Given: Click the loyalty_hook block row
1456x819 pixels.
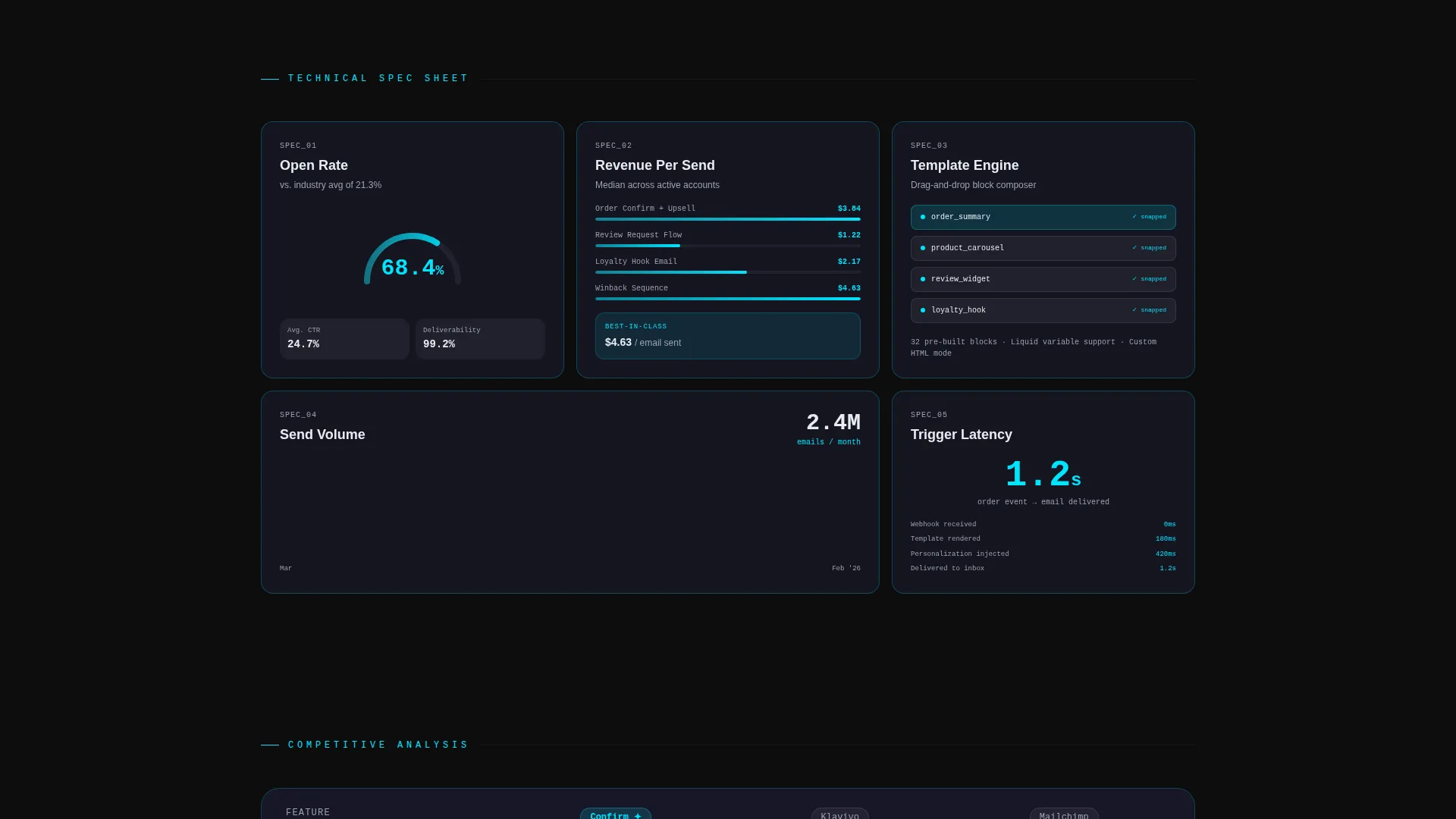Looking at the screenshot, I should [x=1043, y=310].
